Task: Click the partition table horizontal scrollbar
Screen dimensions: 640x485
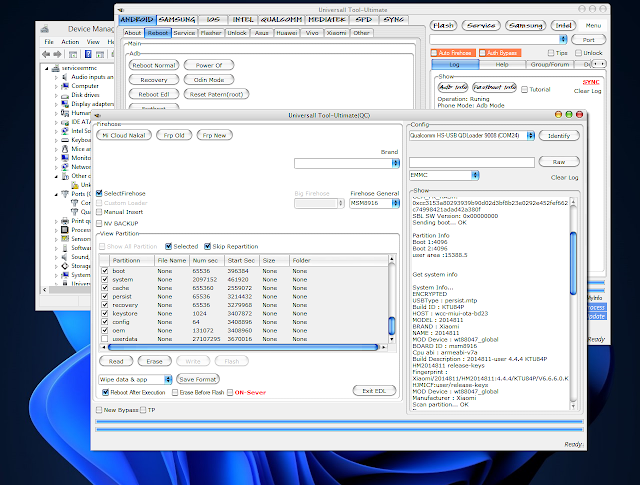Action: (243, 347)
